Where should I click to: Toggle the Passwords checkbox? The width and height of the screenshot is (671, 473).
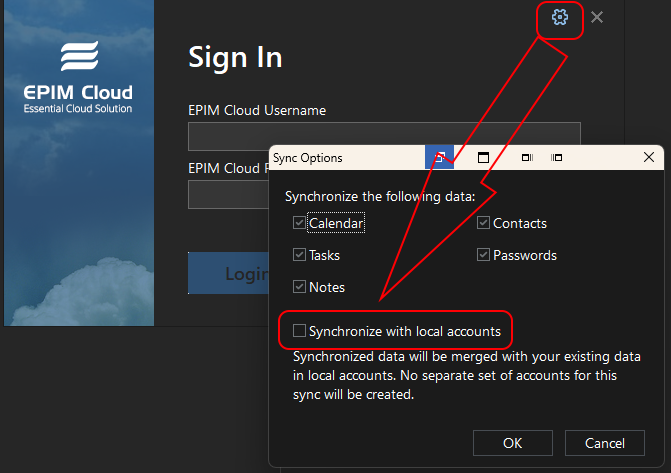click(x=483, y=255)
